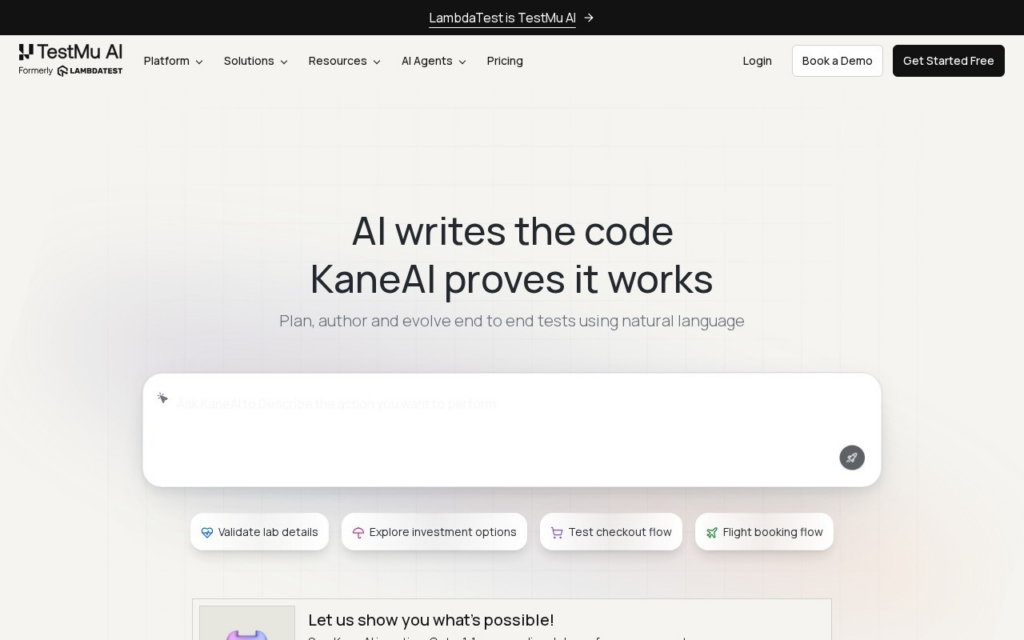Select the Explore investment options suggestion
1024x640 pixels.
click(x=434, y=532)
